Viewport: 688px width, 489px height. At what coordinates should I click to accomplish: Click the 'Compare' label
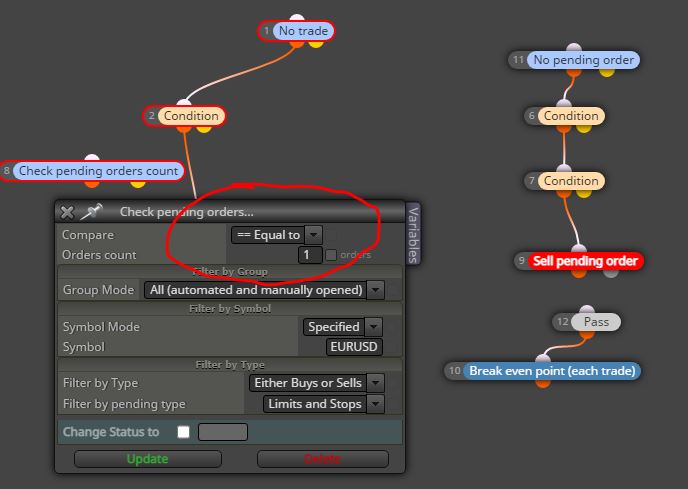[88, 235]
